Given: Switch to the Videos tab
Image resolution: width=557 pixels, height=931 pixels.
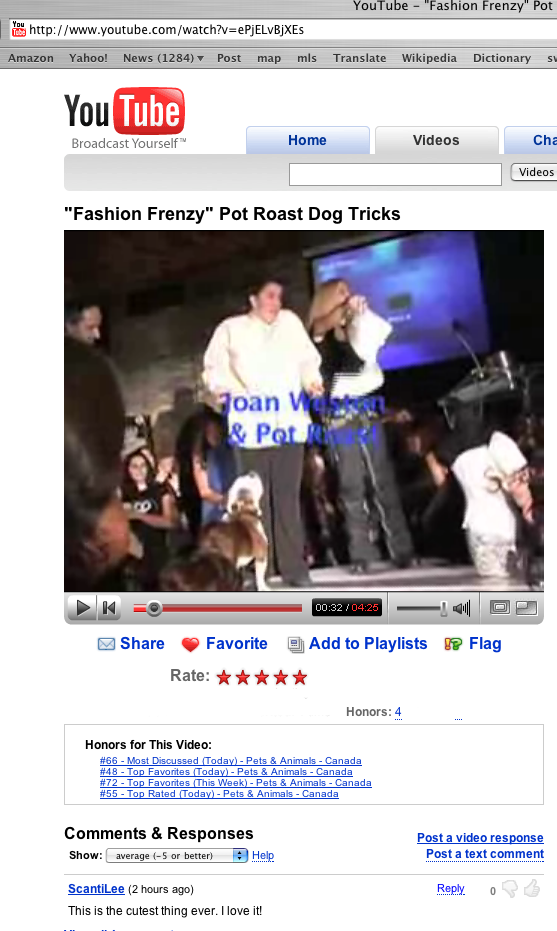Looking at the screenshot, I should point(436,140).
